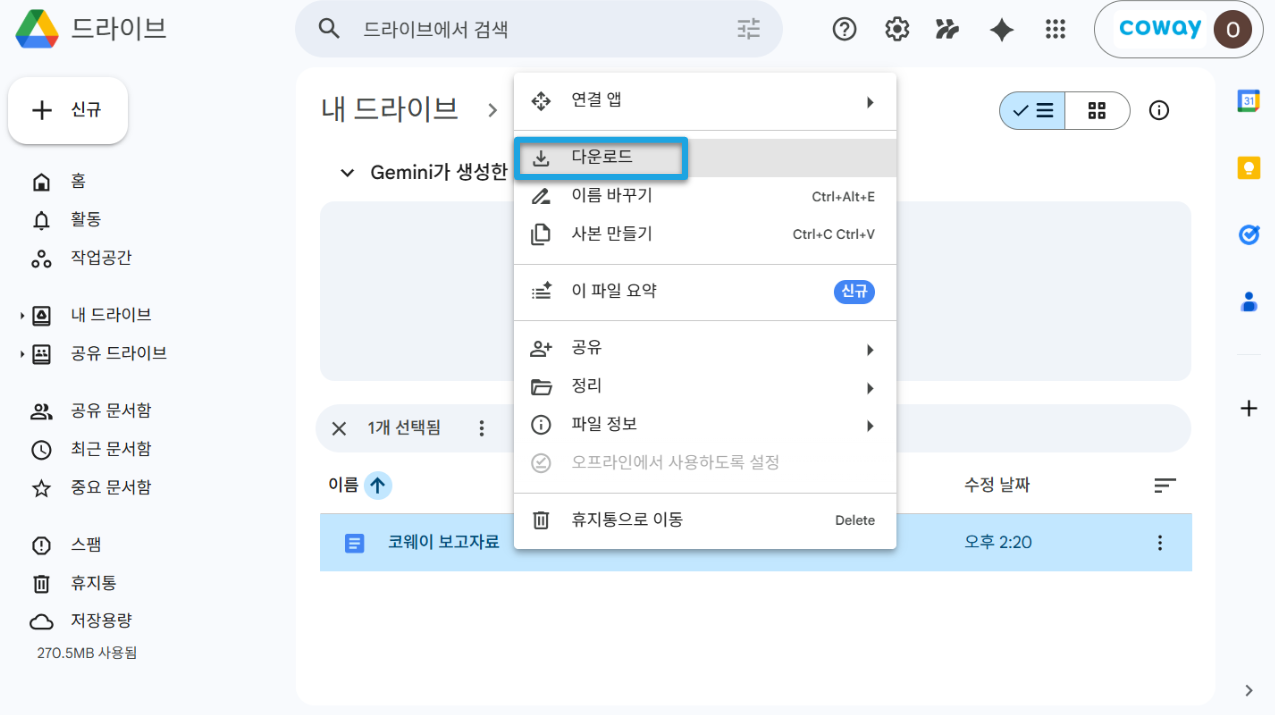This screenshot has height=715, width=1275.
Task: Expand 공유 드라이브 tree in sidebar
Action: pos(21,354)
